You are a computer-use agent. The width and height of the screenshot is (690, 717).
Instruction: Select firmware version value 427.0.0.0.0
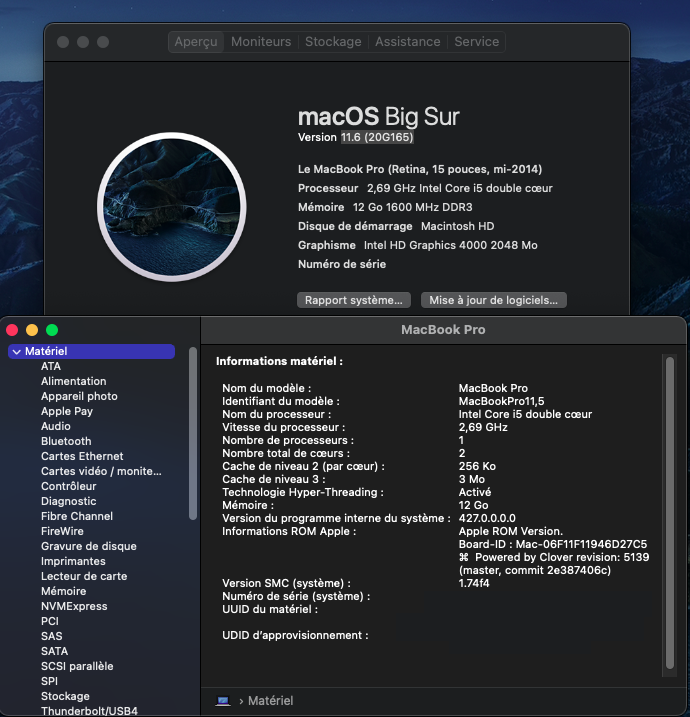487,519
